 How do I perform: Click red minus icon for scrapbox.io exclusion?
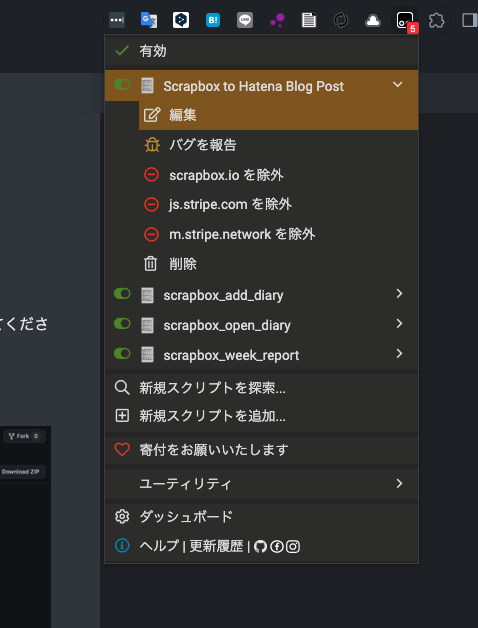click(151, 175)
